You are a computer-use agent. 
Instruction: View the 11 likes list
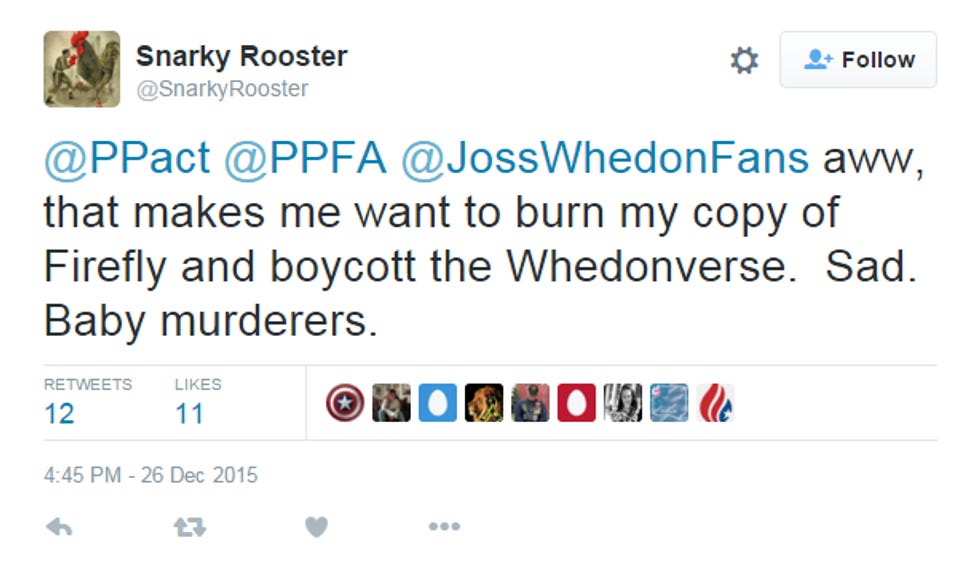pyautogui.click(x=198, y=402)
